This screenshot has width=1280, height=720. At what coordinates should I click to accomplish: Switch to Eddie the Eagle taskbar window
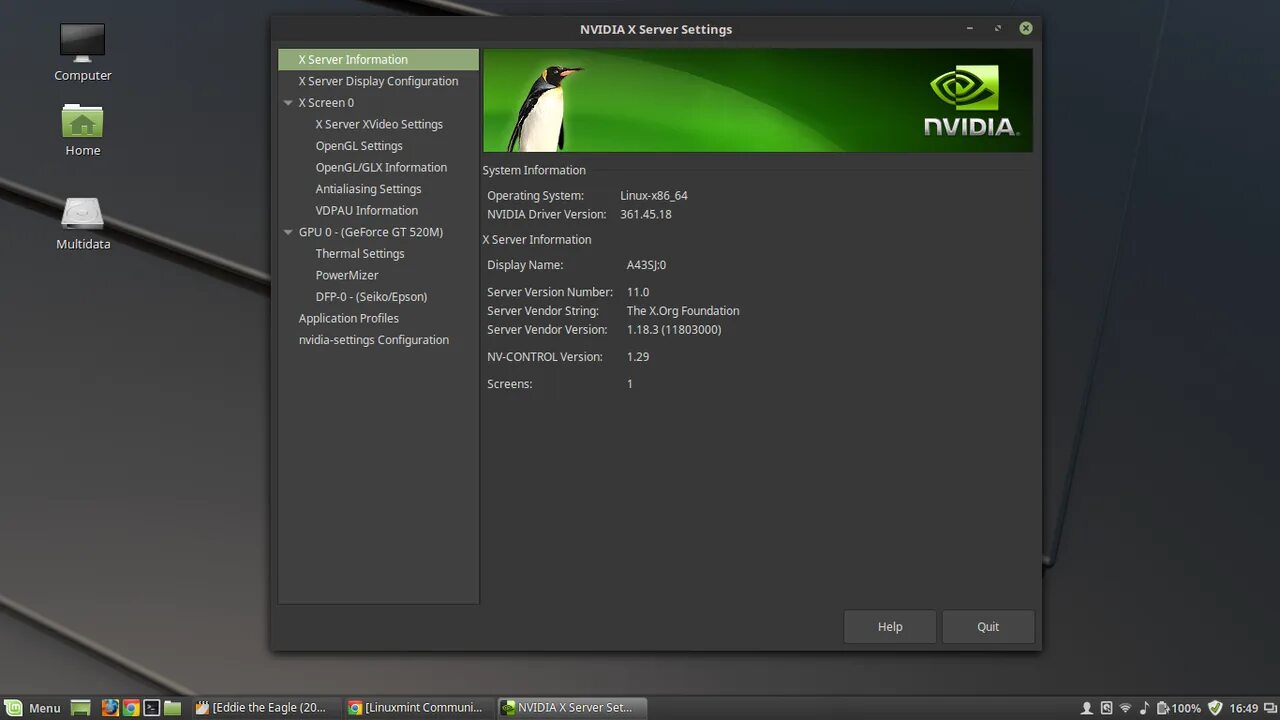(264, 708)
